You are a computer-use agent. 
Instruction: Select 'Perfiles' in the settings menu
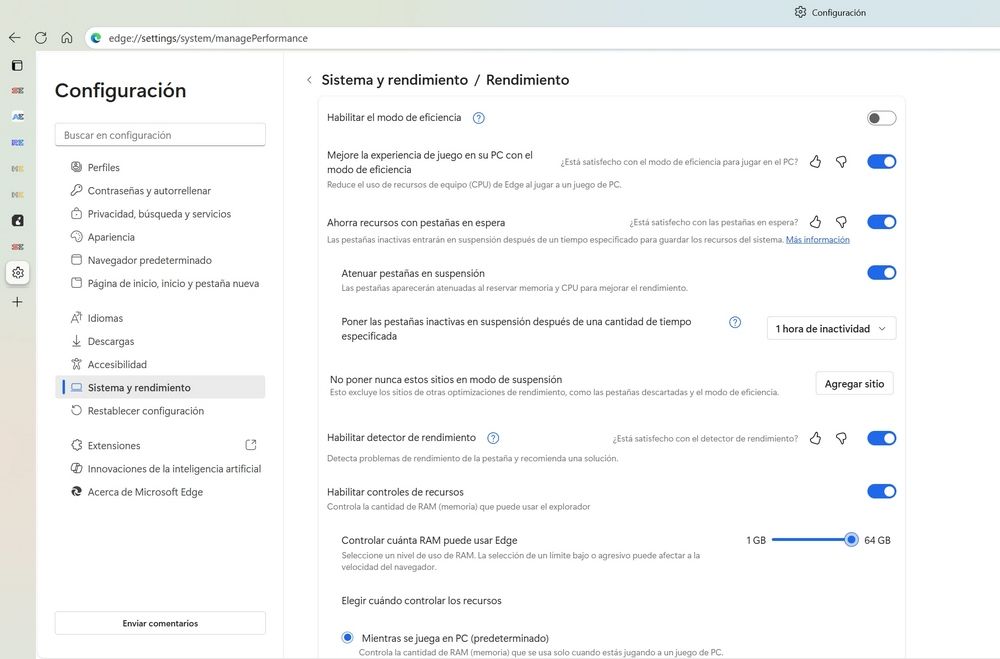coord(103,167)
